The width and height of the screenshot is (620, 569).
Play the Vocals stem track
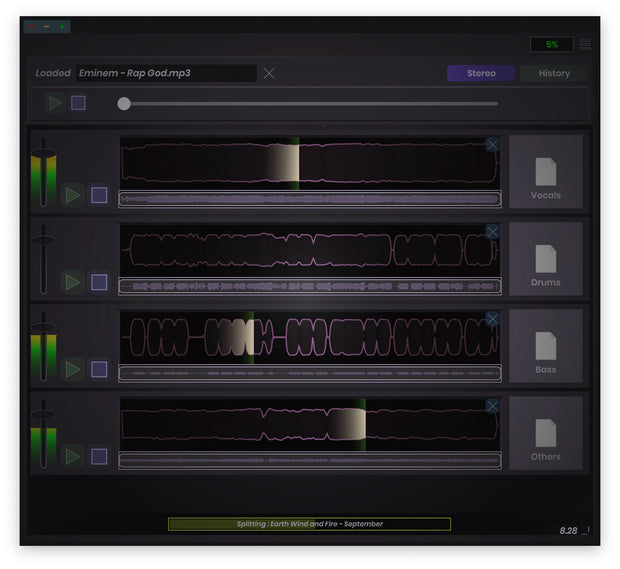(73, 195)
